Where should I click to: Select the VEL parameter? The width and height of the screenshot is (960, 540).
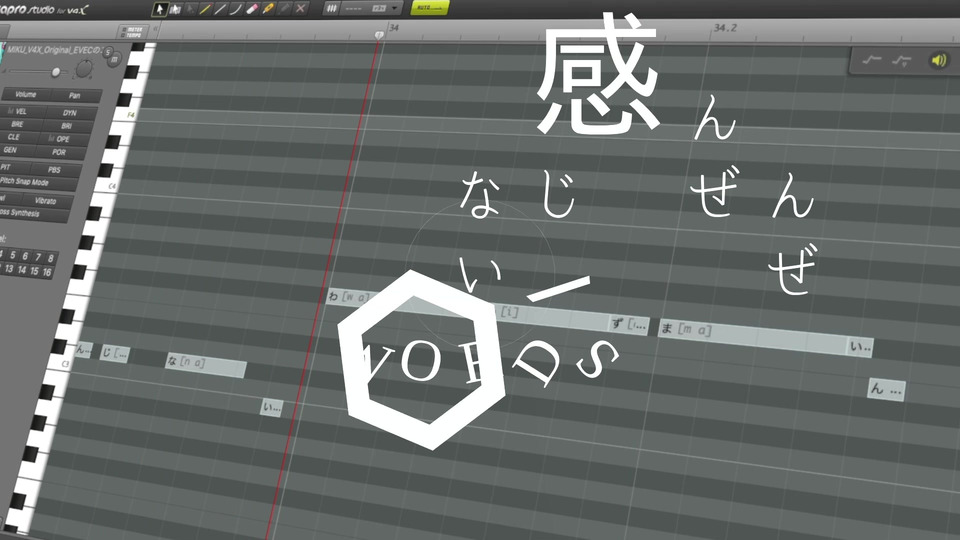tap(20, 111)
